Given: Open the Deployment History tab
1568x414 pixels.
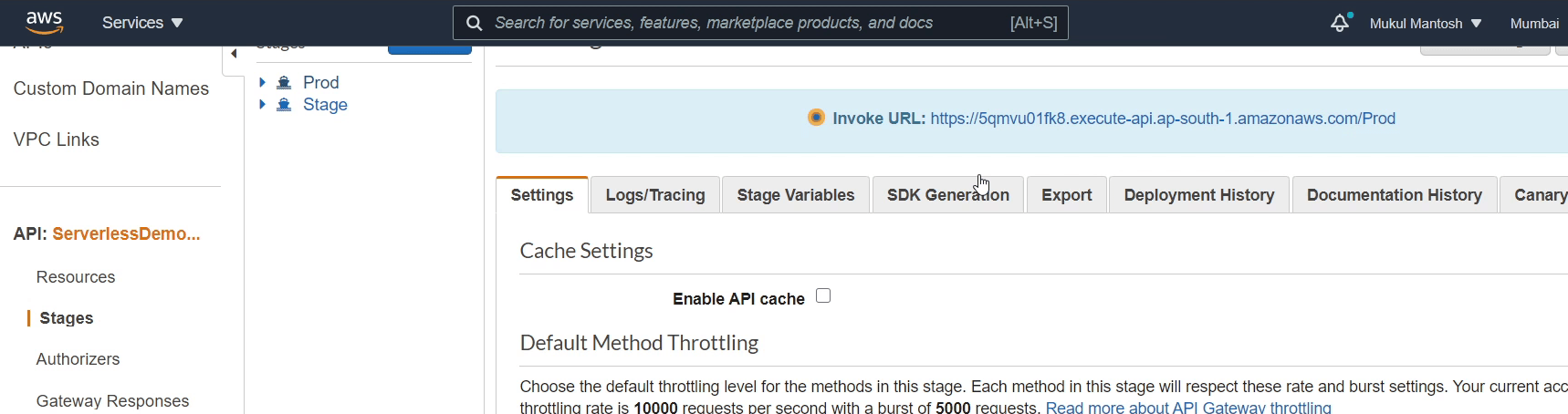Looking at the screenshot, I should [1198, 195].
